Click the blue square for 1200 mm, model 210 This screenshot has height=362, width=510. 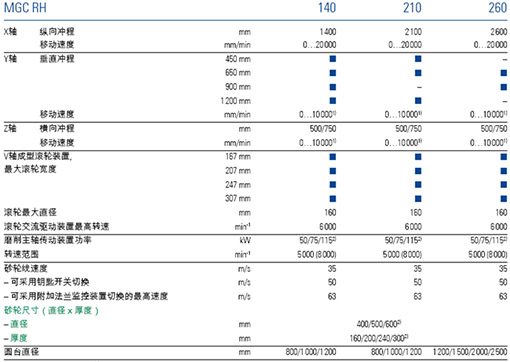(418, 101)
